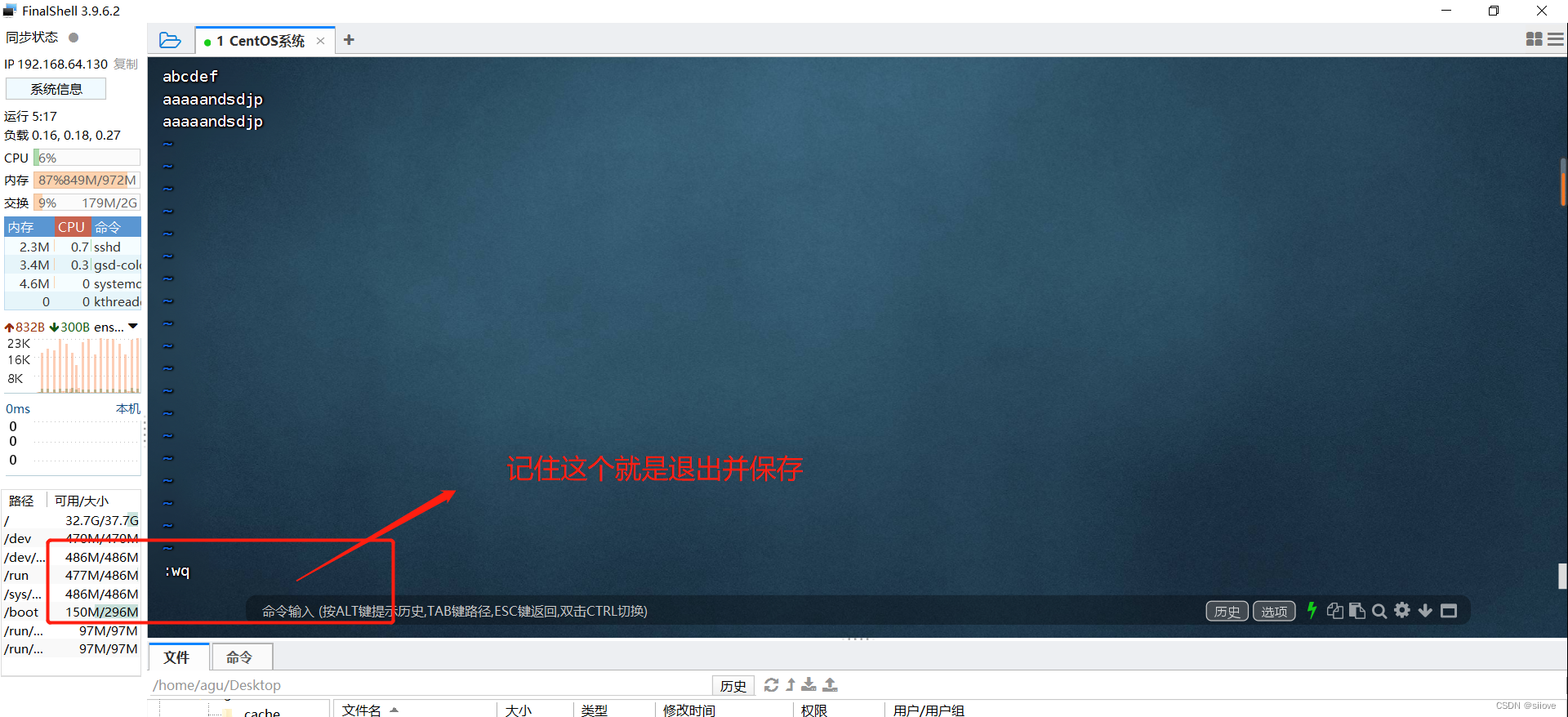Click the download icon in the file panel
The height and width of the screenshot is (717, 1568).
pyautogui.click(x=808, y=685)
